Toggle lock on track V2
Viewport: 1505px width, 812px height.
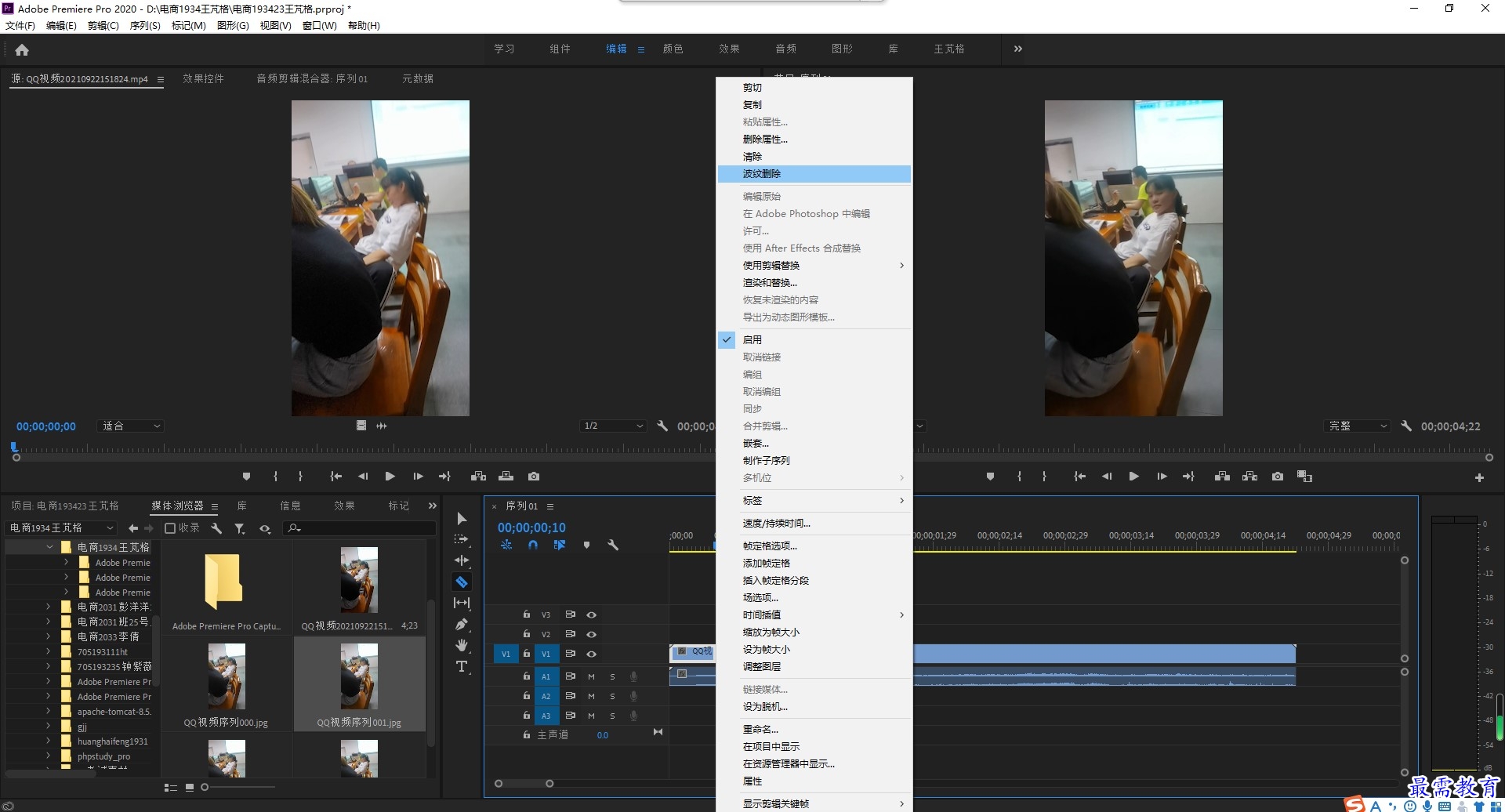point(527,633)
